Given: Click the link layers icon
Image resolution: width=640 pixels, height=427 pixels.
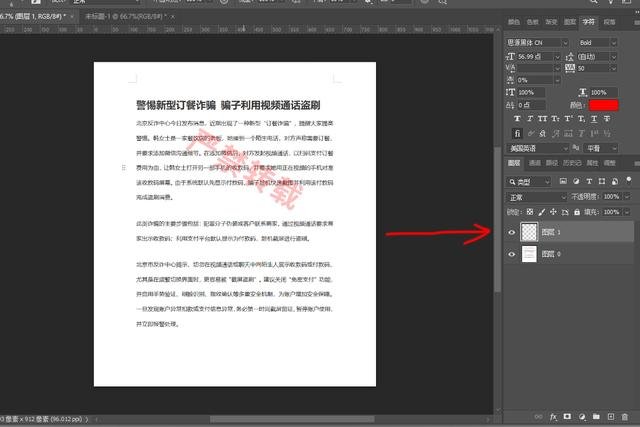Looking at the screenshot, I should [x=539, y=416].
